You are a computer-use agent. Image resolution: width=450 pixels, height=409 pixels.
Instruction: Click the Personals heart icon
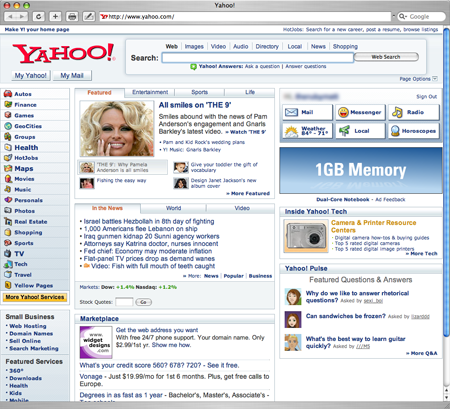coord(8,200)
